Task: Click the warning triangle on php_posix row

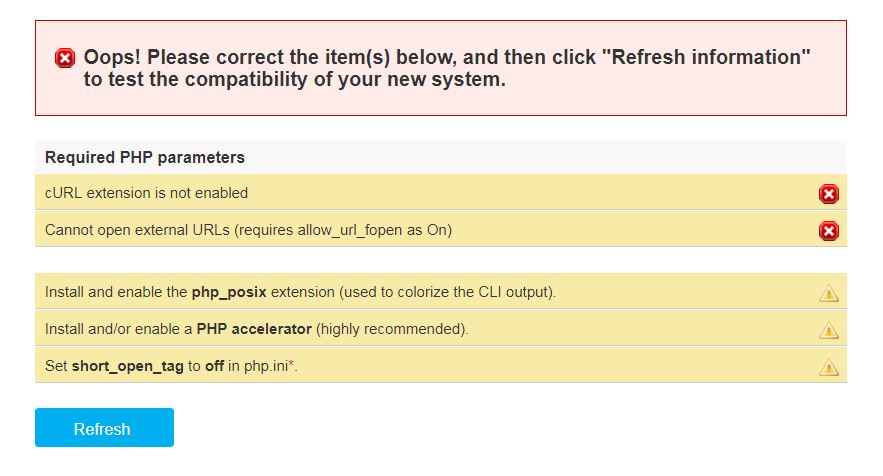Action: pyautogui.click(x=829, y=293)
